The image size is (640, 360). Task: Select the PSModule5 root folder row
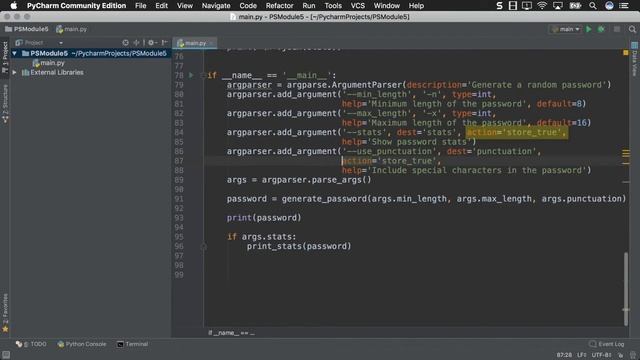click(90, 53)
